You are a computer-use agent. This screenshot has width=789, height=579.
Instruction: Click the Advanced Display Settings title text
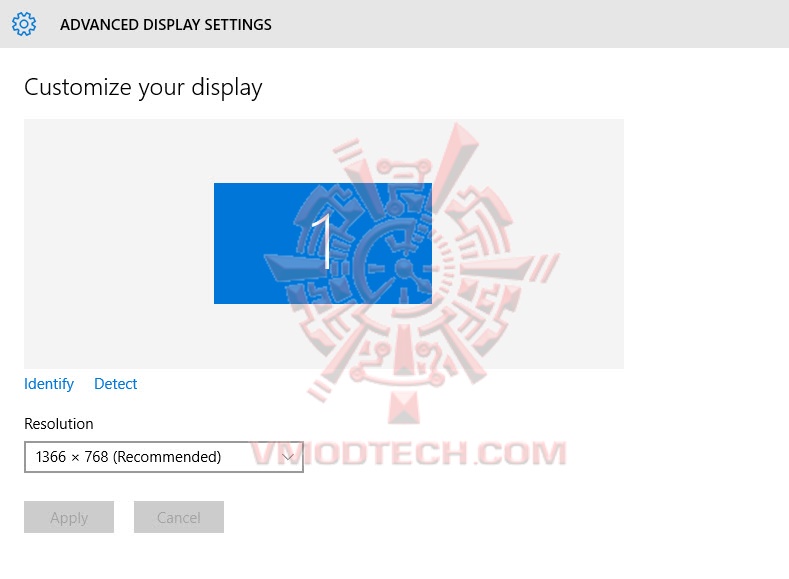point(166,25)
